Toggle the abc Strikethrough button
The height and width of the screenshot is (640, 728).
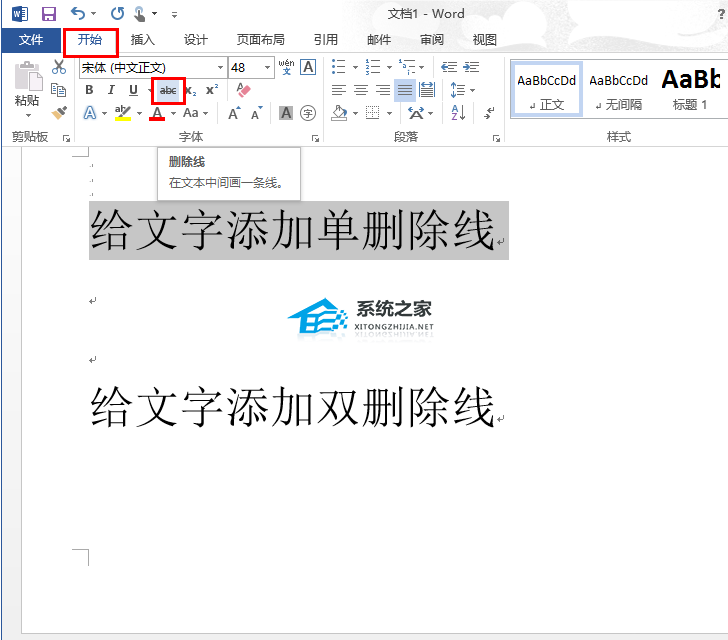coord(168,90)
